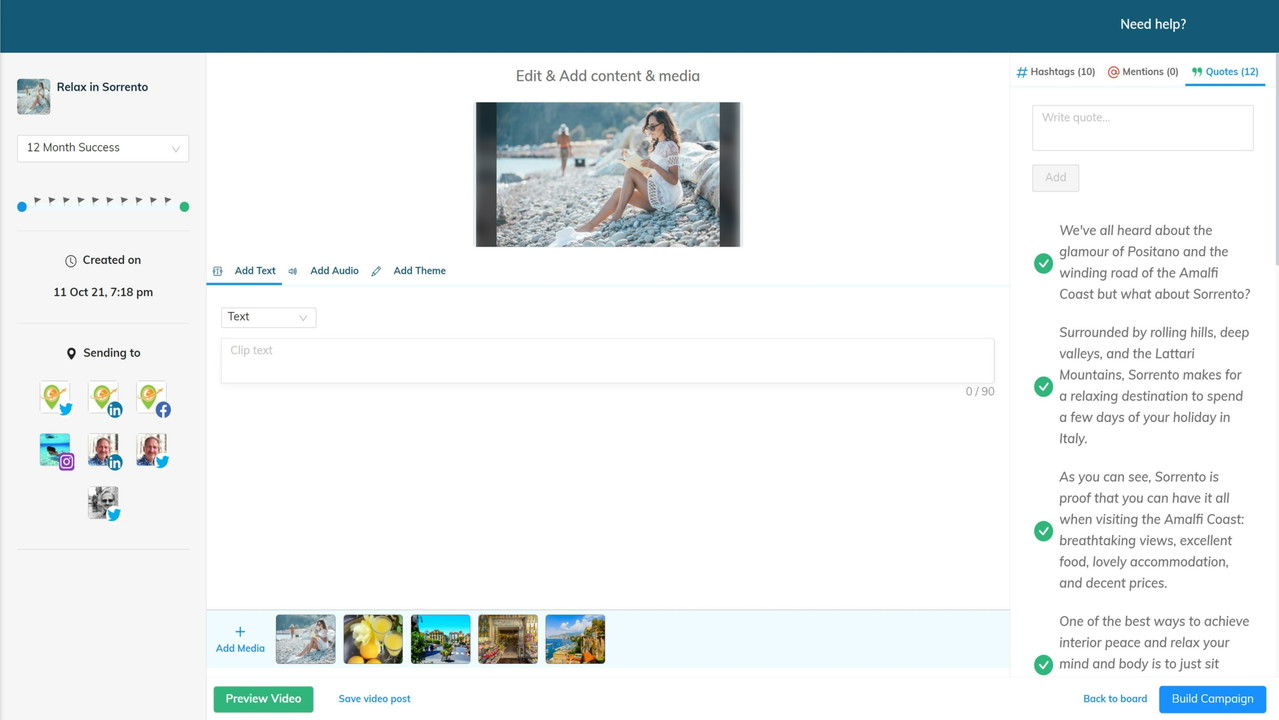Toggle checkmark for "Surrounded by rolling hills" quote

tap(1043, 386)
